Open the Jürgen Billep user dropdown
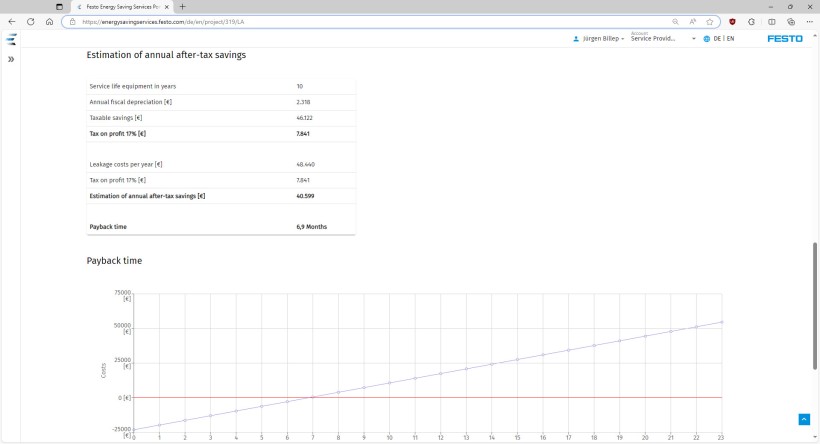 coord(598,39)
